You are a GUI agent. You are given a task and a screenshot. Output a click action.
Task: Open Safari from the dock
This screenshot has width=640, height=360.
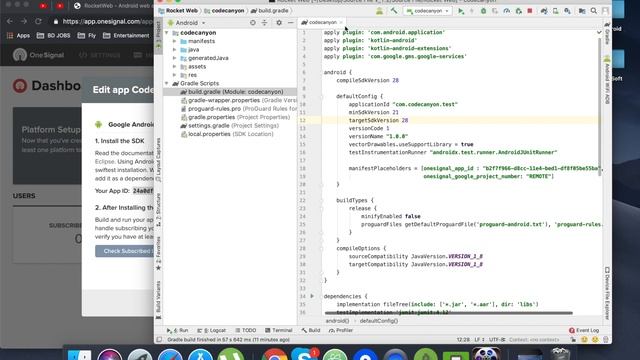[170, 354]
